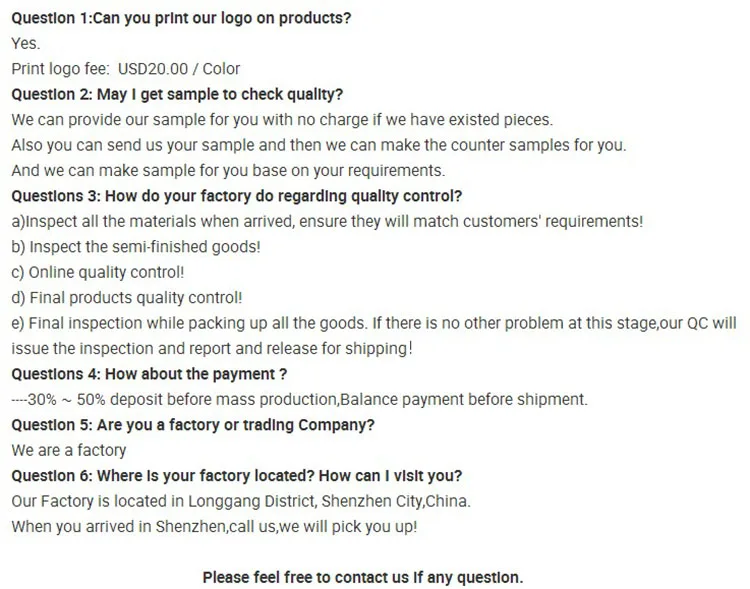Click item e) Final inspection while packing
The width and height of the screenshot is (750, 589).
coord(374,323)
